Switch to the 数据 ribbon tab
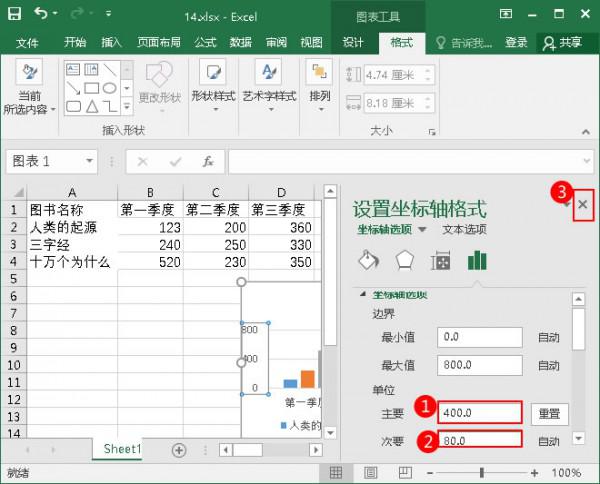This screenshot has width=600, height=484. [x=241, y=42]
